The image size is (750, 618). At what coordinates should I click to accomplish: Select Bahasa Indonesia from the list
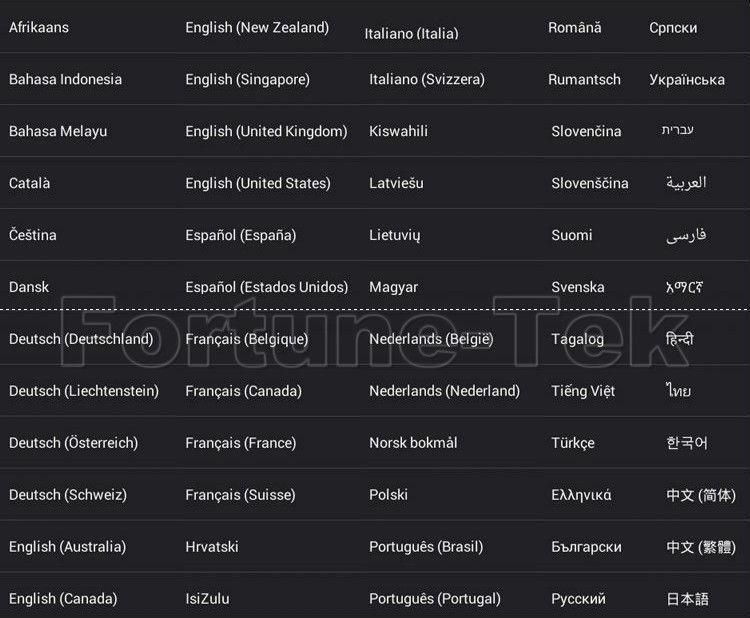tap(66, 79)
